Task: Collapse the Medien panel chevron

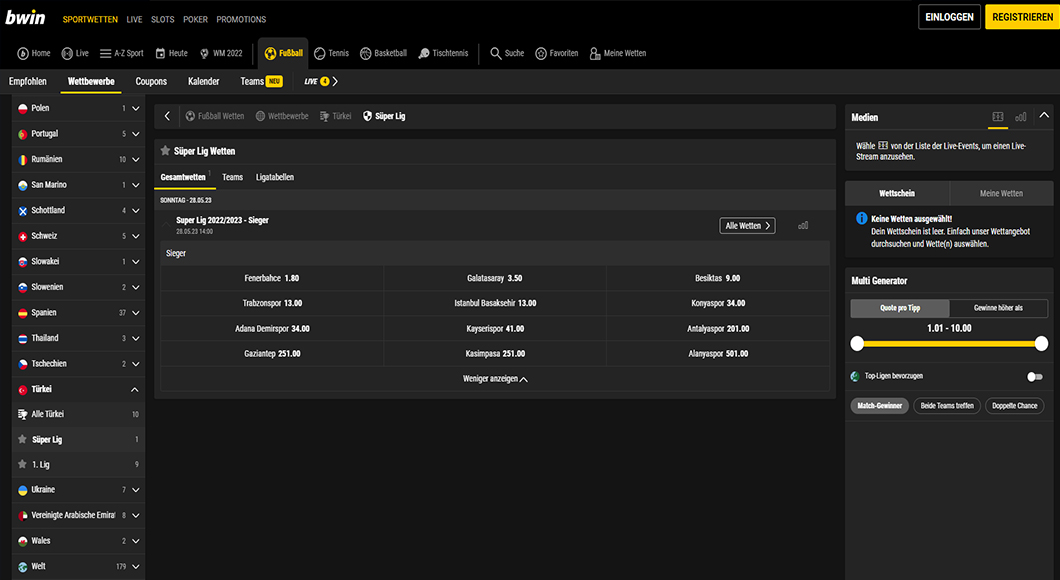Action: tap(1044, 116)
